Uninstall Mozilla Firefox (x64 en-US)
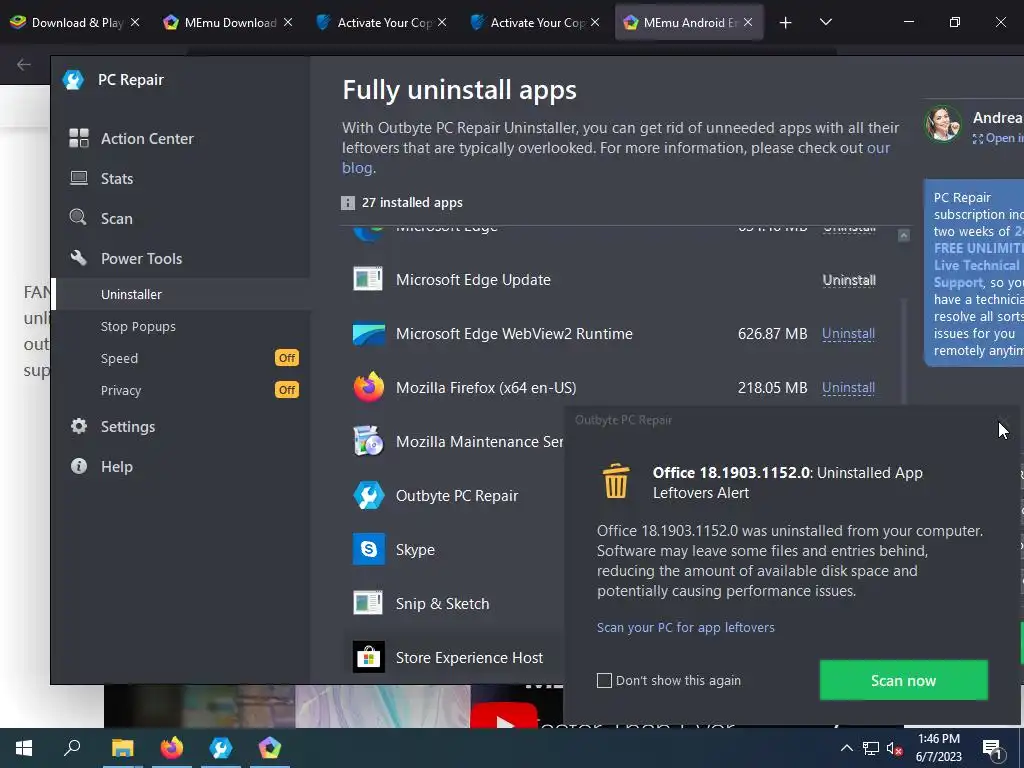The width and height of the screenshot is (1024, 768). (x=848, y=388)
